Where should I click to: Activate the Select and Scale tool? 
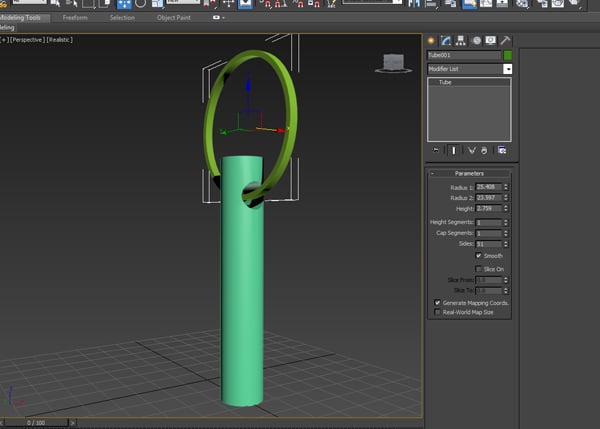coord(158,4)
